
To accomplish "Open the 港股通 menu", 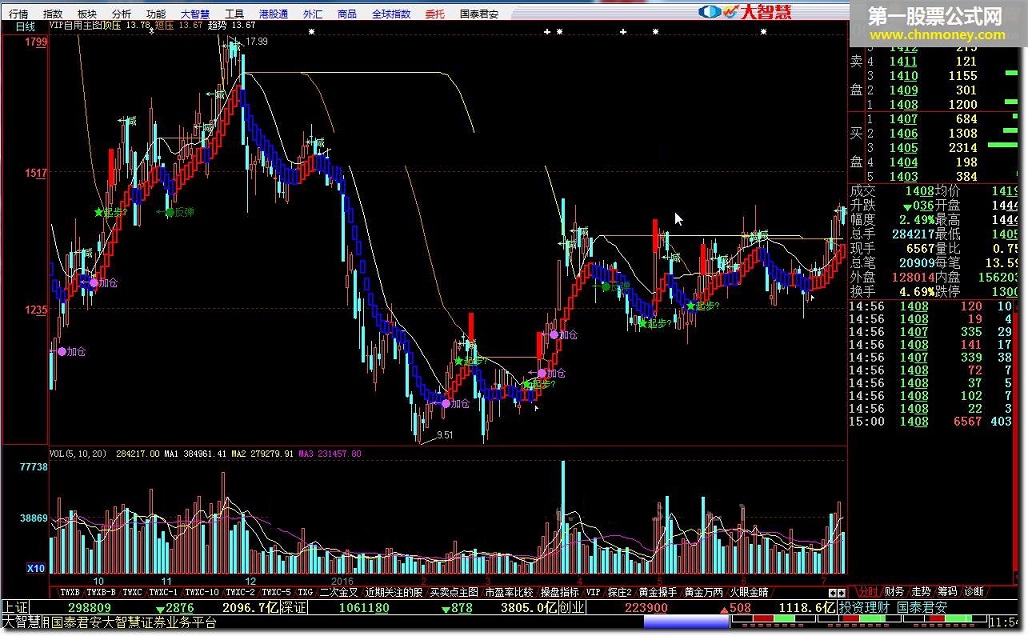I will (273, 13).
